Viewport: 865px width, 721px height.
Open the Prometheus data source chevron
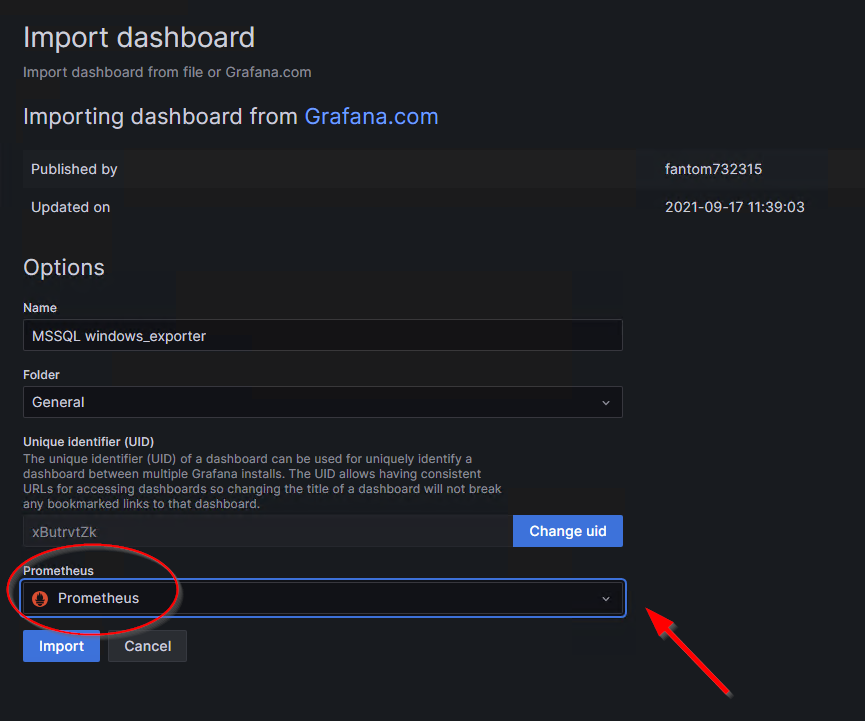point(605,598)
